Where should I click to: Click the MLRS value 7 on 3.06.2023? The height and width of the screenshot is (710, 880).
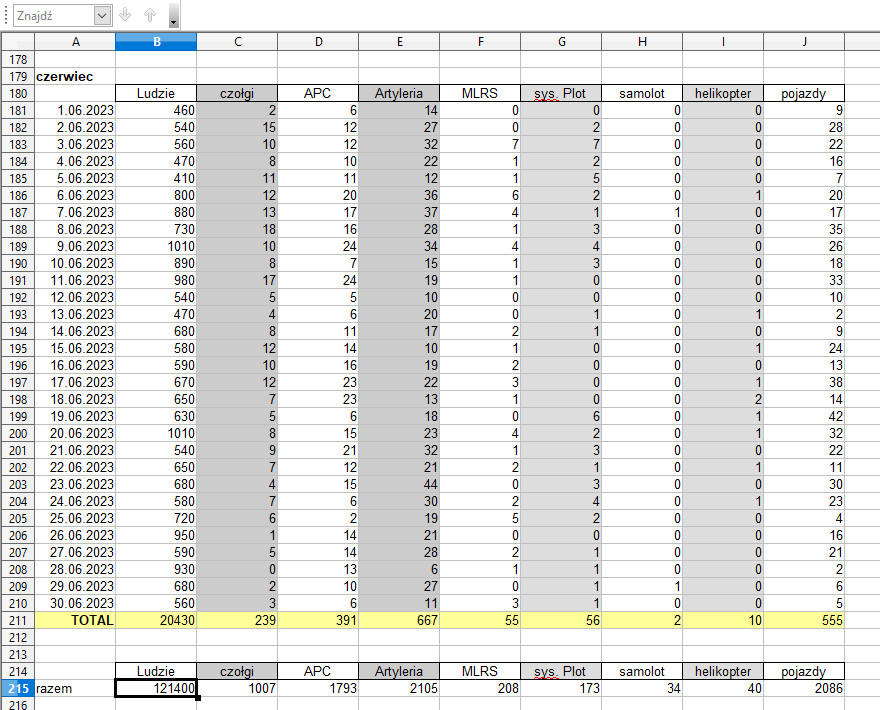coord(480,144)
